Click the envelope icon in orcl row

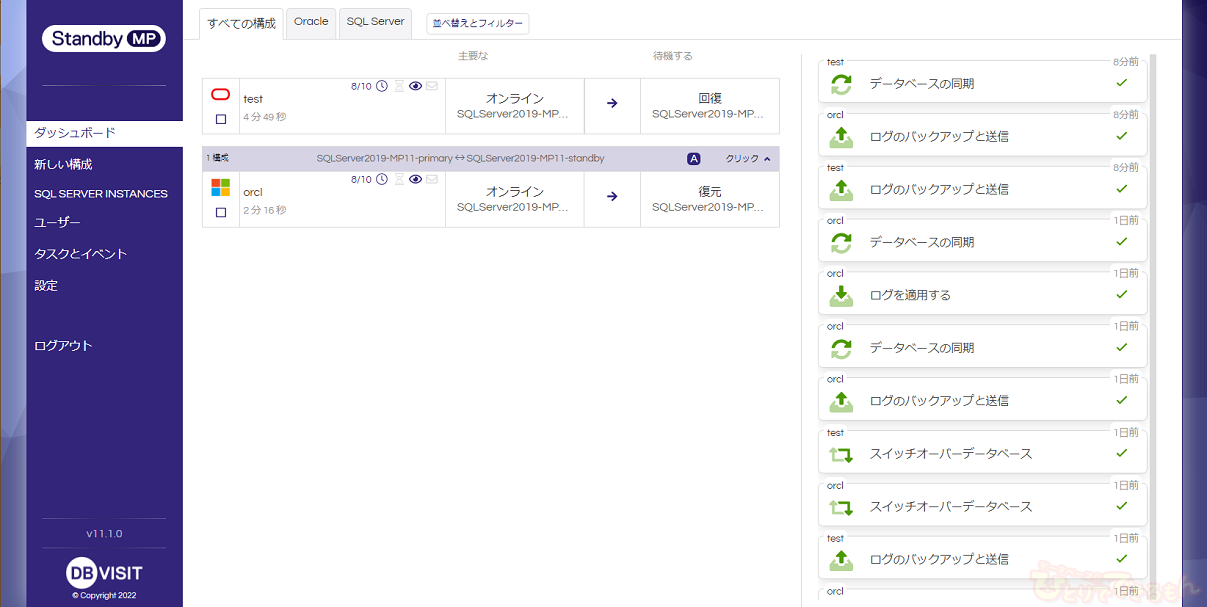pyautogui.click(x=432, y=180)
